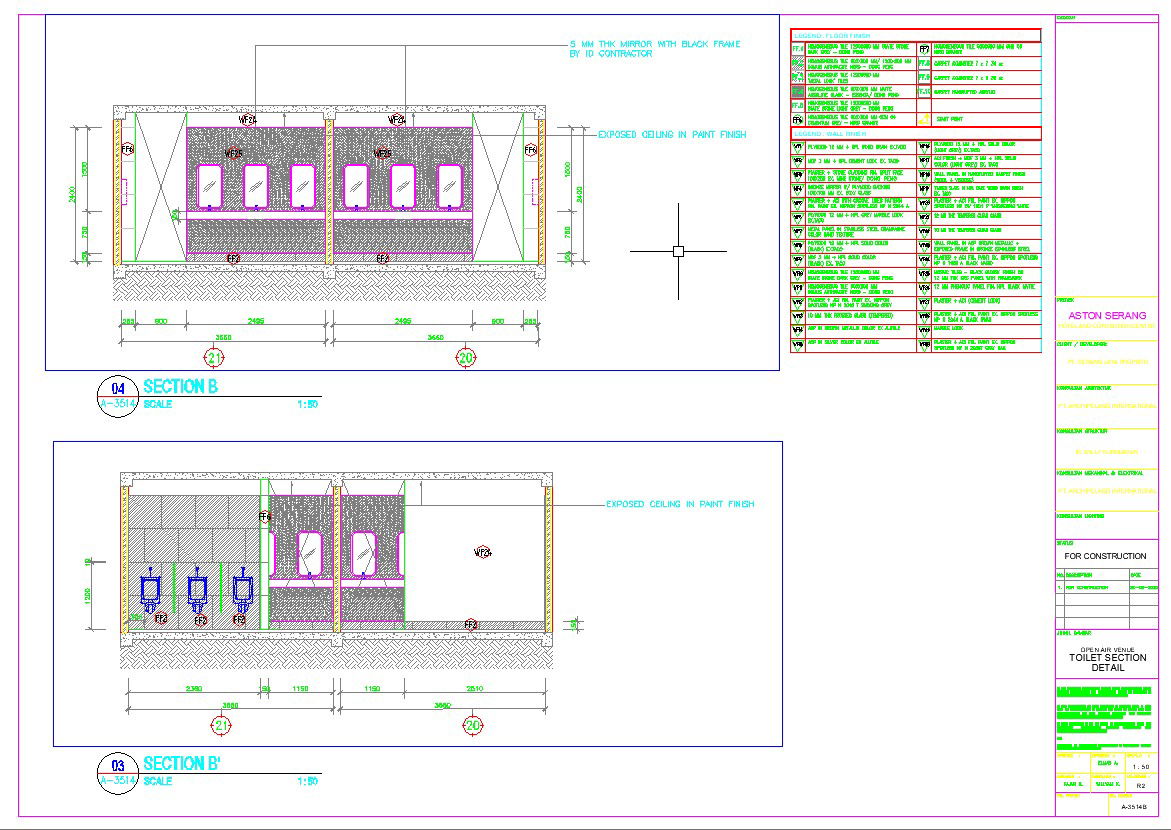The width and height of the screenshot is (1171, 830).
Task: Select the SECTION B' title text
Action: point(184,762)
